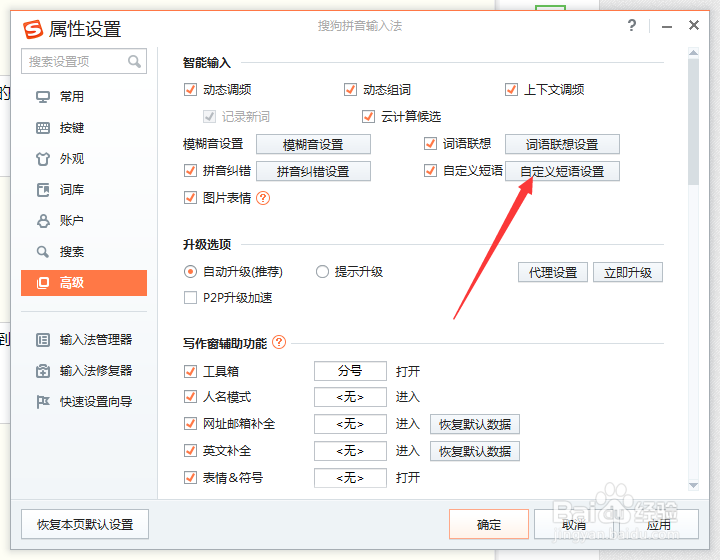Screen dimensions: 720x560
Task: Click into the 搜索设置项 search field
Action: click(x=84, y=61)
